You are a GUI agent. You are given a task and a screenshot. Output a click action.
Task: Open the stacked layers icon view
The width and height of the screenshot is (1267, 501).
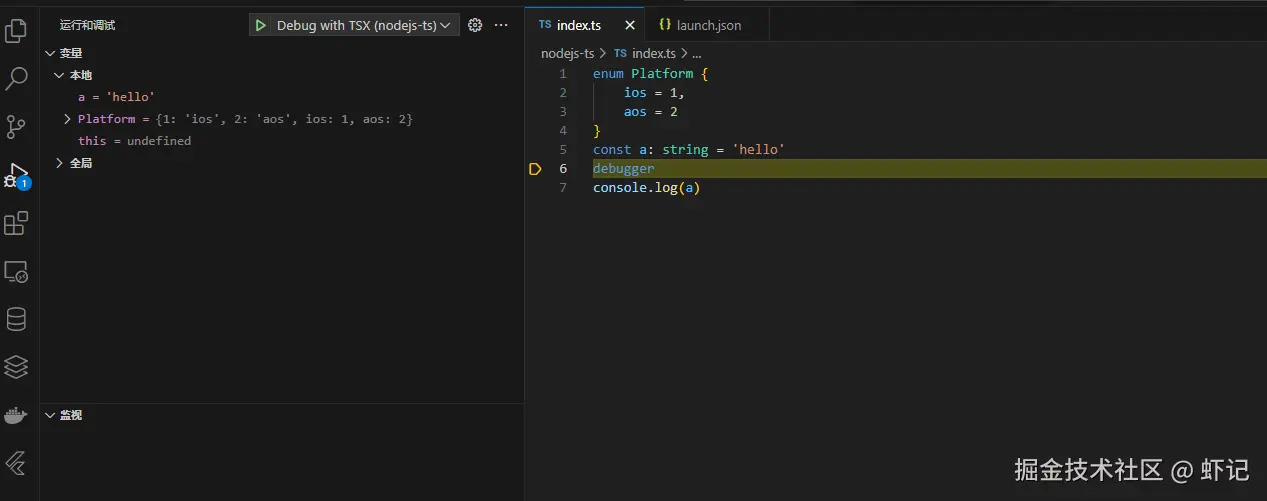(x=16, y=367)
